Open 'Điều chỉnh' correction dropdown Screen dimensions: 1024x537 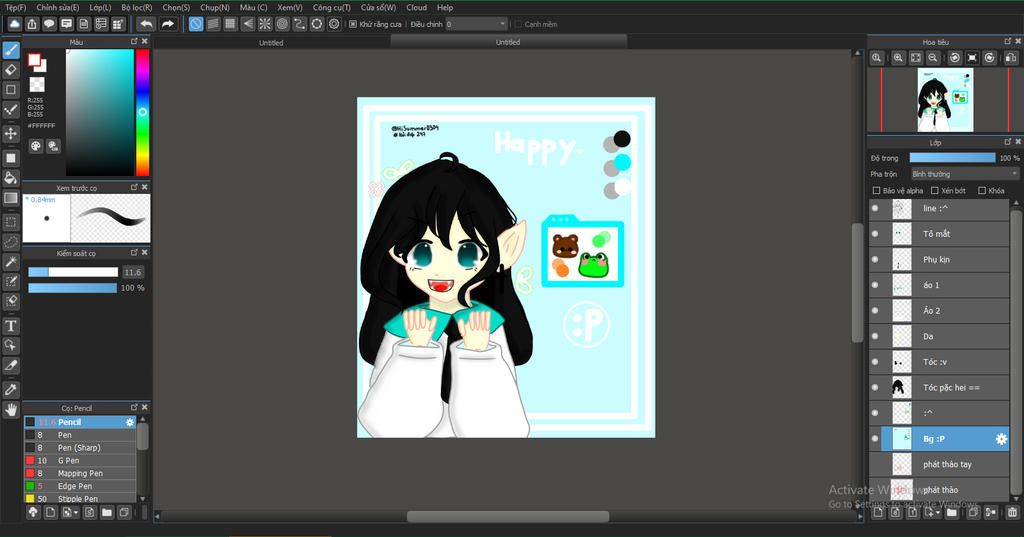pyautogui.click(x=477, y=24)
